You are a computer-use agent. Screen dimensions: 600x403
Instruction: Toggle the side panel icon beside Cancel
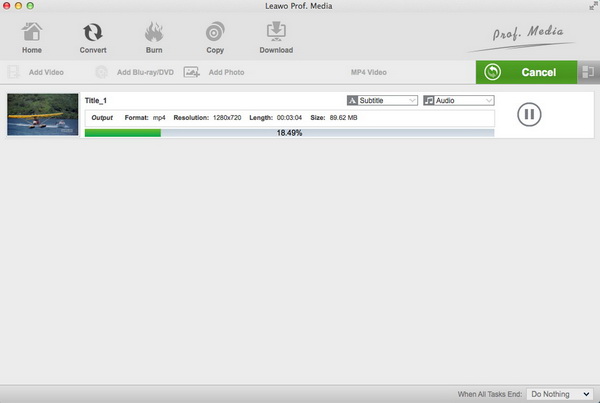588,72
